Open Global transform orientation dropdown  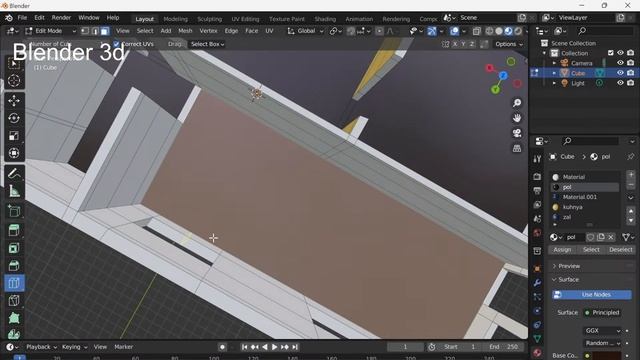point(305,31)
